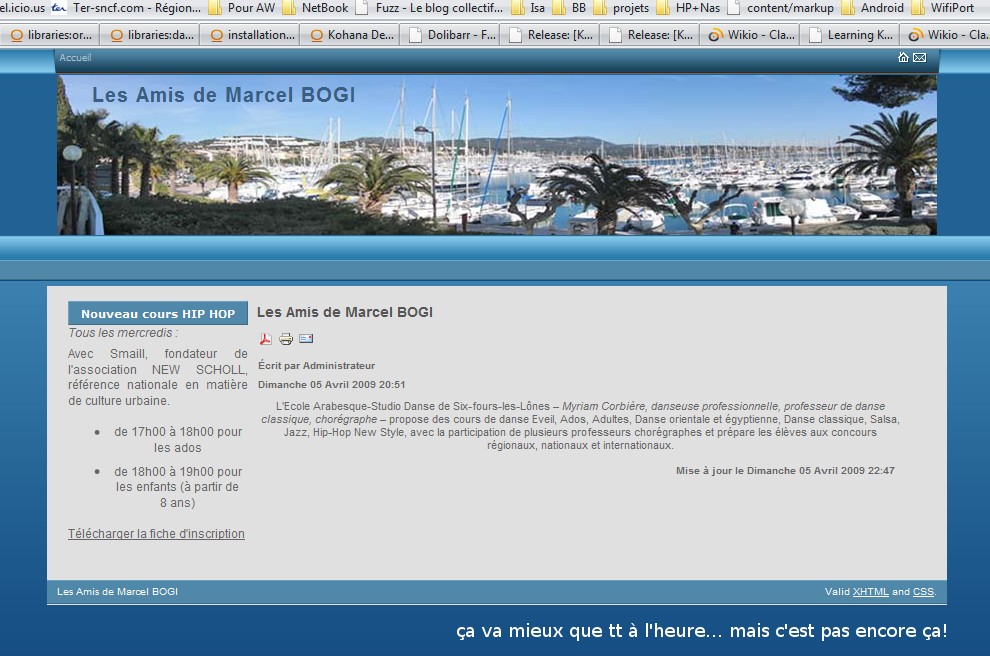Open the Isa bookmark folder
The height and width of the screenshot is (656, 990).
coord(528,8)
